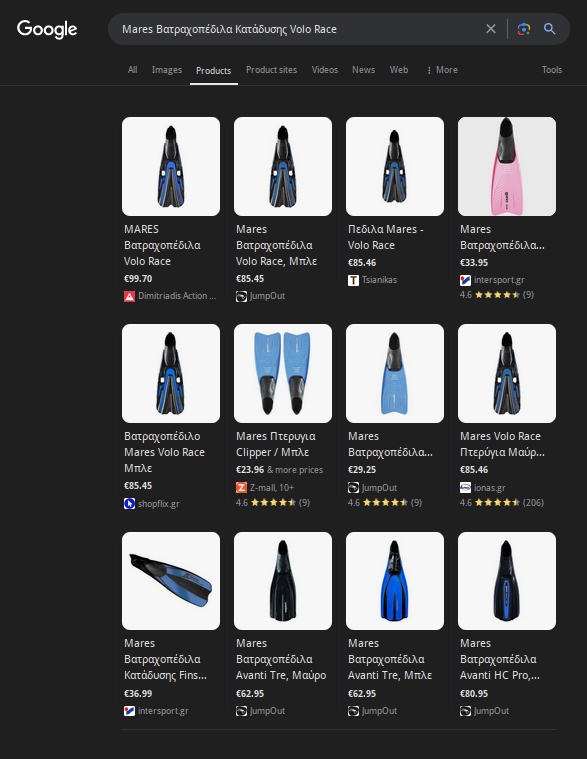Image resolution: width=587 pixels, height=759 pixels.
Task: Click JumpOut icon under Avanti HC Pro
Action: tap(465, 711)
